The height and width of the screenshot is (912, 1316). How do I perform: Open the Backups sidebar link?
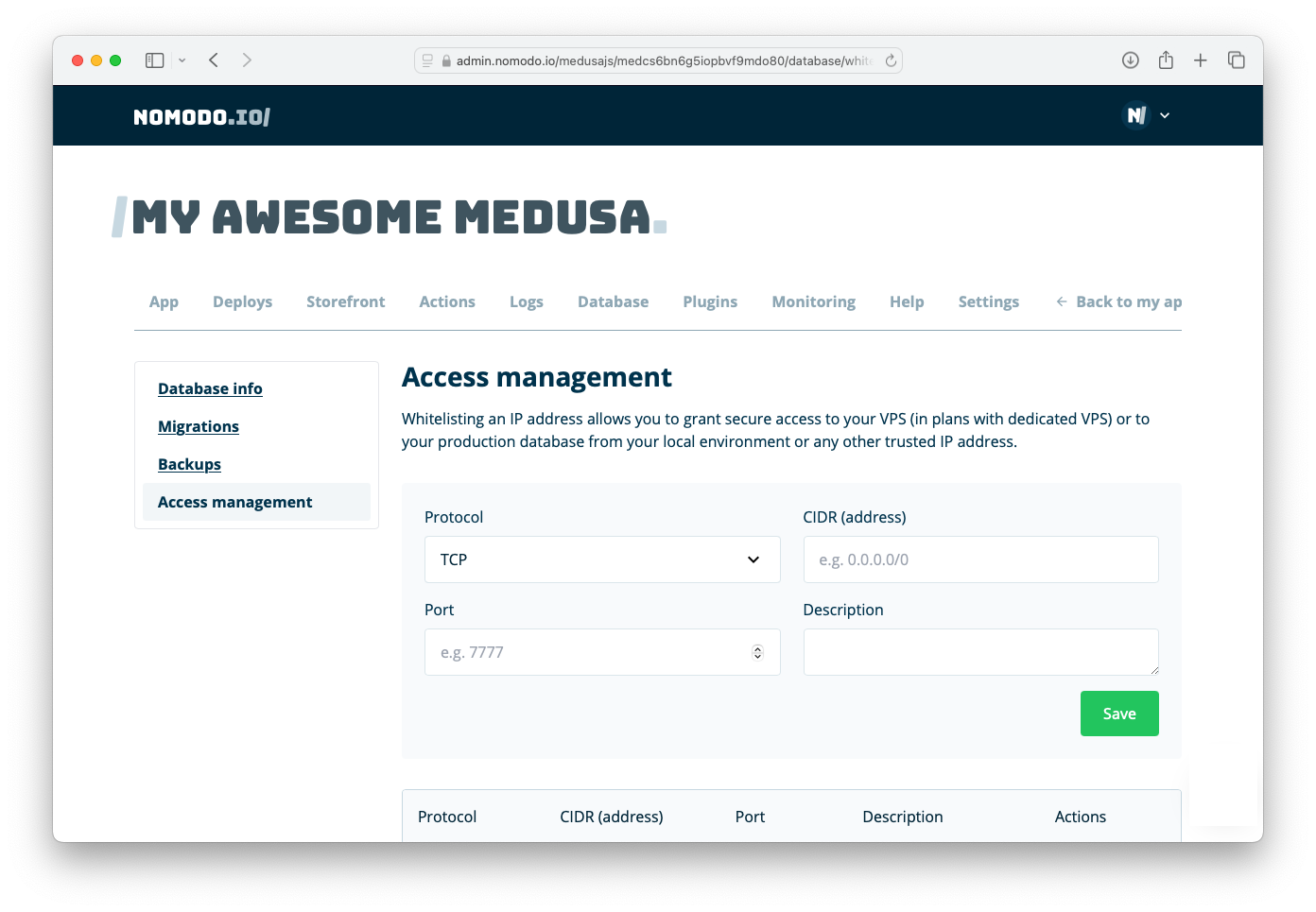coord(189,464)
